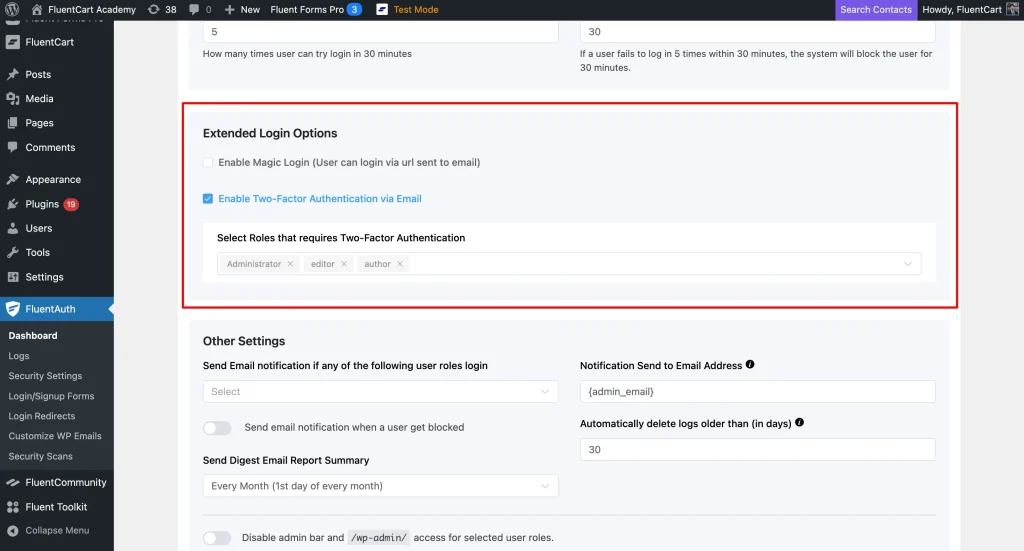Image resolution: width=1024 pixels, height=551 pixels.
Task: Go to Security Settings submenu
Action: pos(45,376)
